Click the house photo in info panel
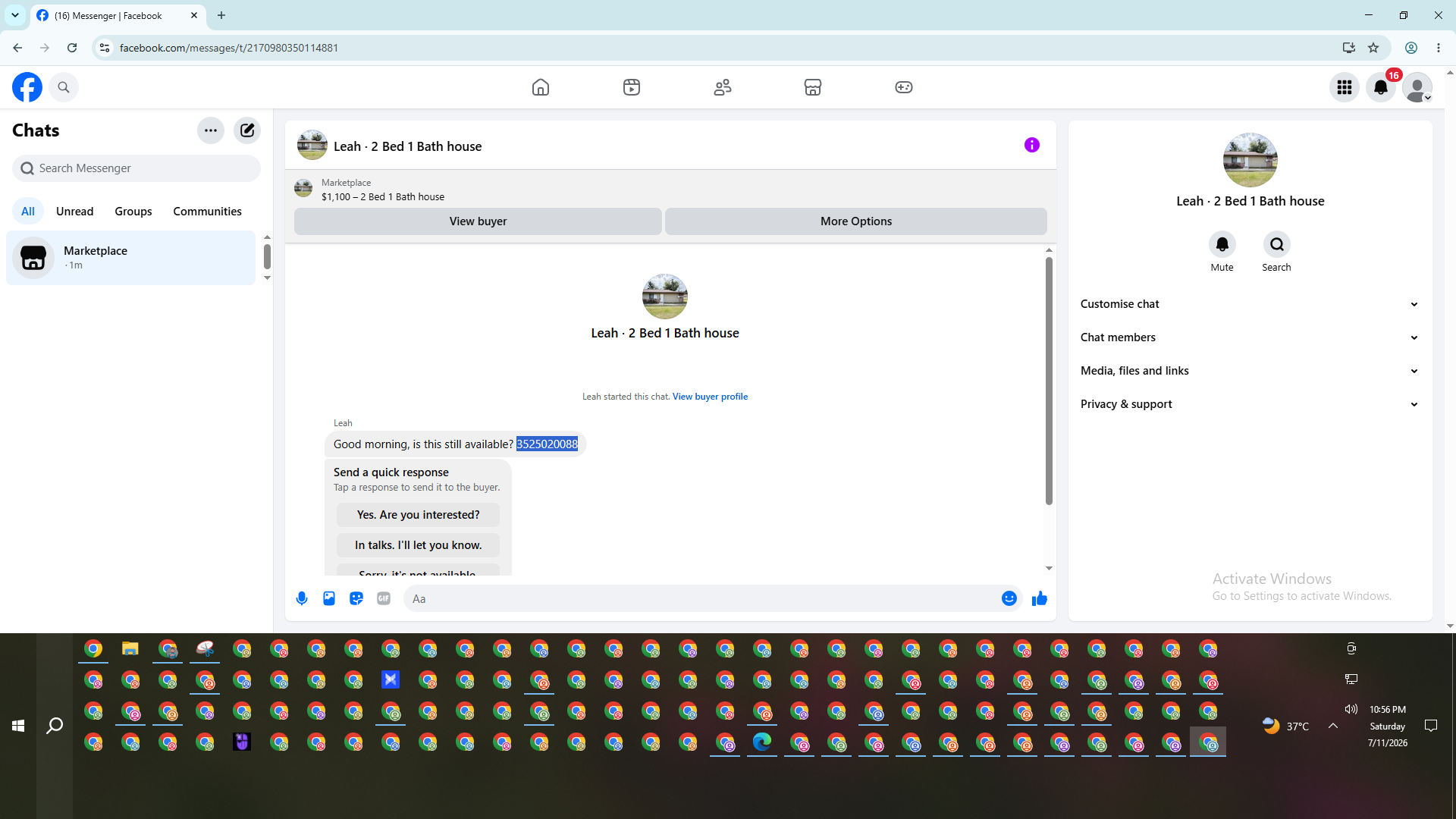Screen dimensions: 1456x819 pyautogui.click(x=1250, y=160)
